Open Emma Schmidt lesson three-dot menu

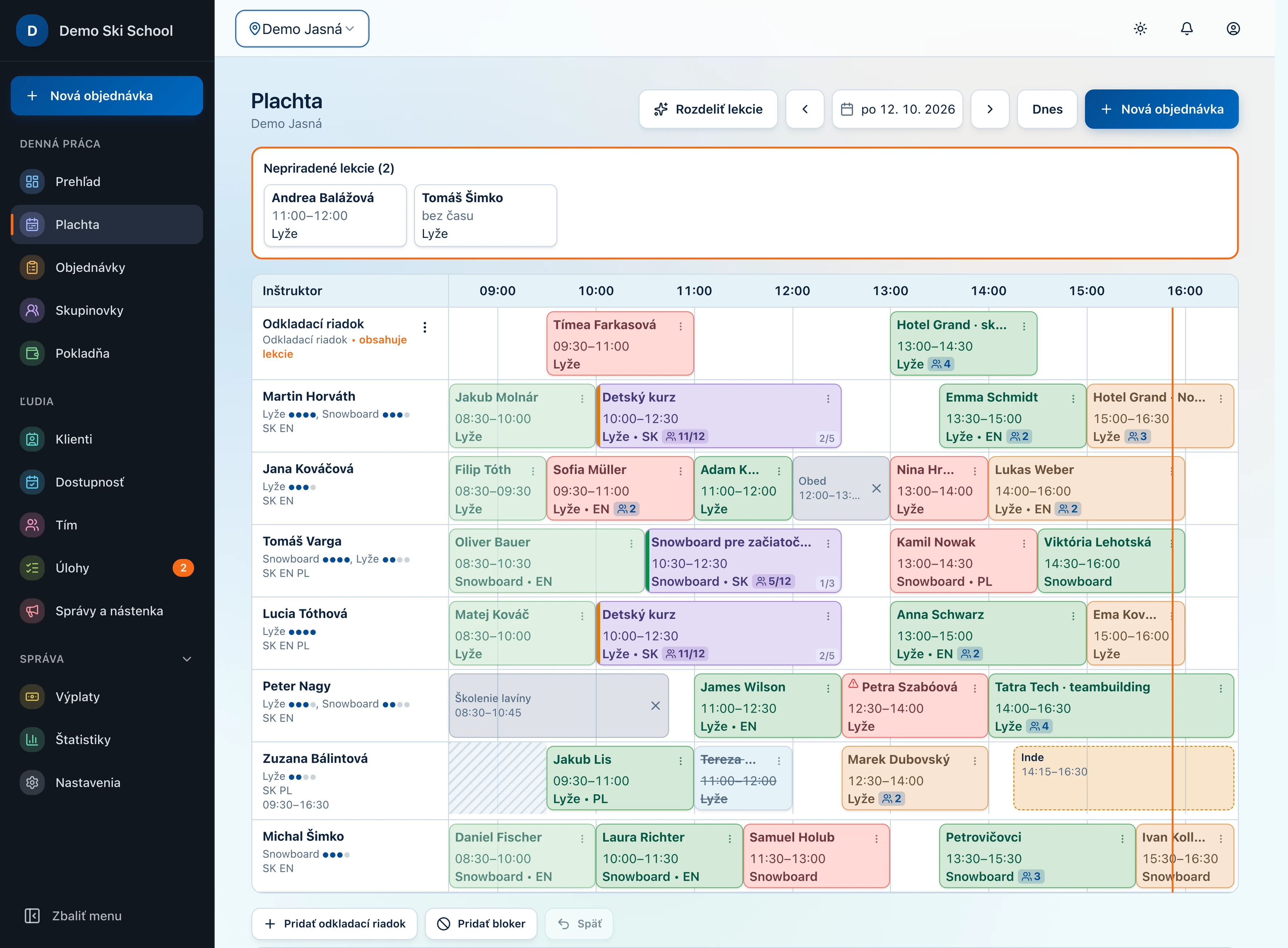click(1073, 398)
